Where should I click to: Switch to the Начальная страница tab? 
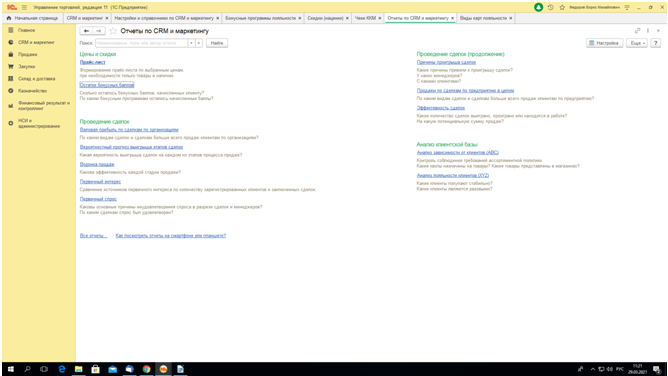tap(33, 18)
